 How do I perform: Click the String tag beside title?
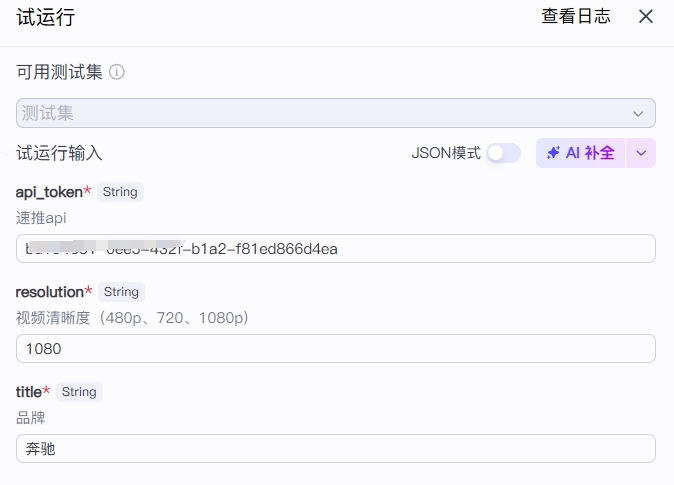point(79,392)
